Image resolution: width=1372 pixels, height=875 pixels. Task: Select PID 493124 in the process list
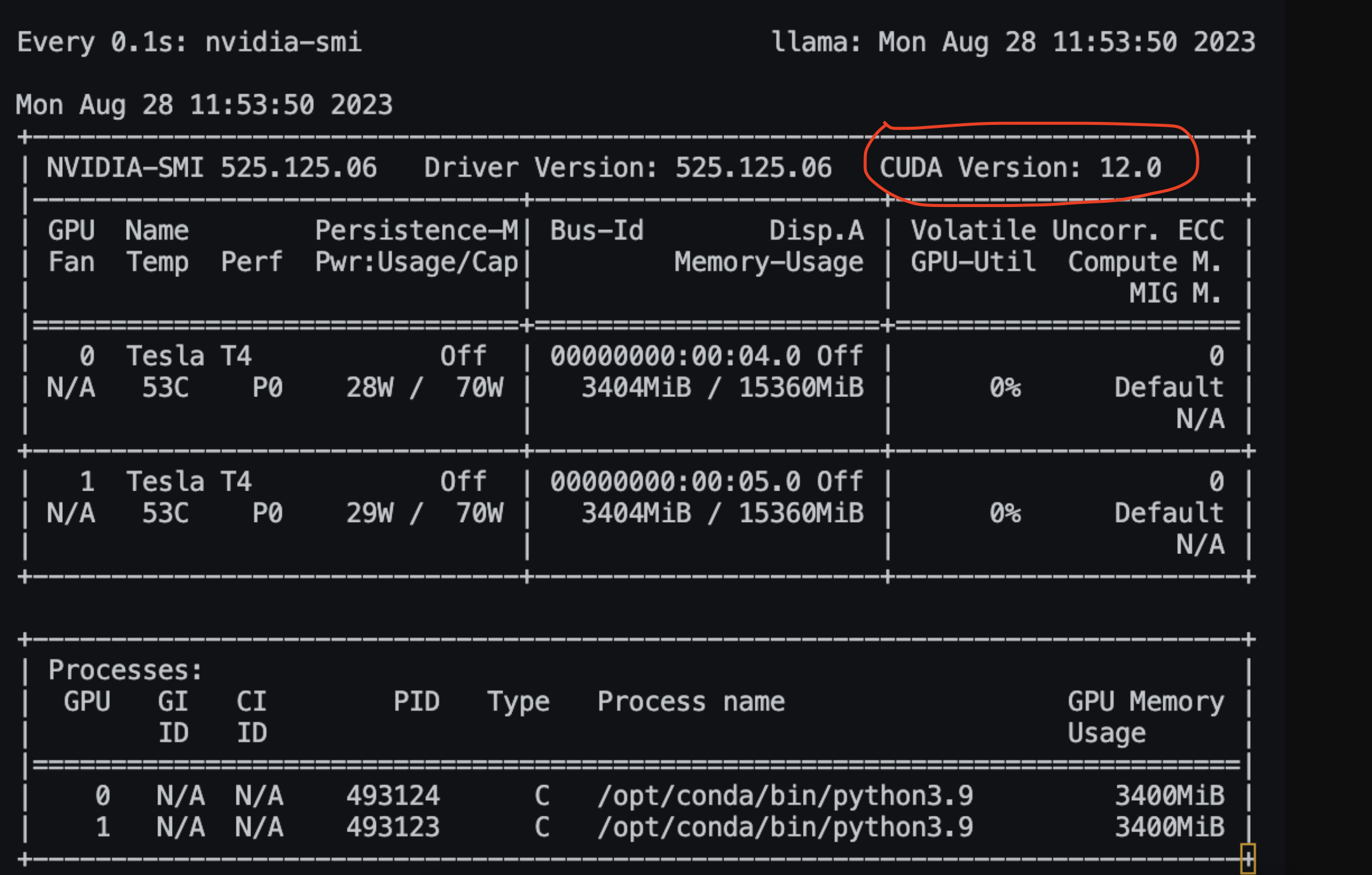point(393,795)
